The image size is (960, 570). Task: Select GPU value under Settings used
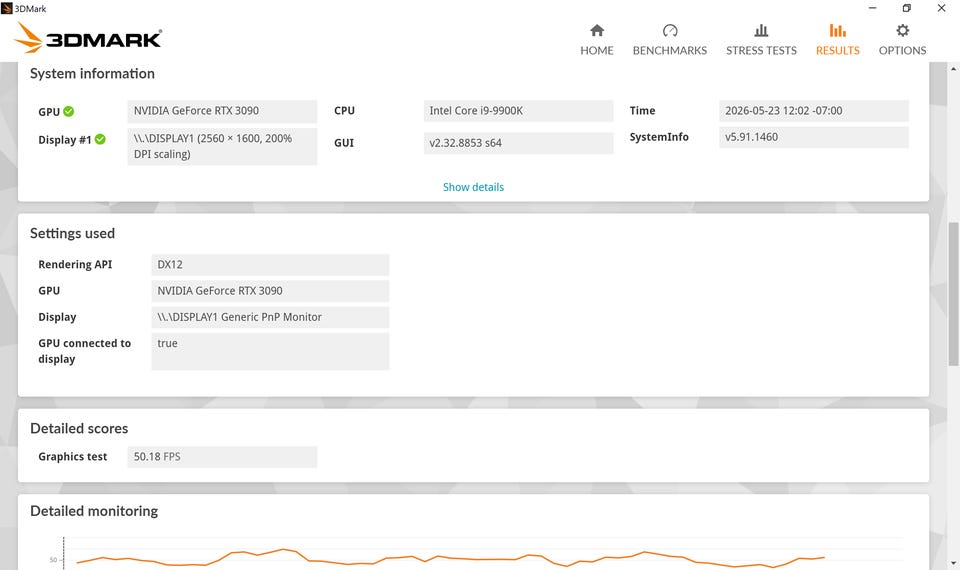click(x=270, y=291)
